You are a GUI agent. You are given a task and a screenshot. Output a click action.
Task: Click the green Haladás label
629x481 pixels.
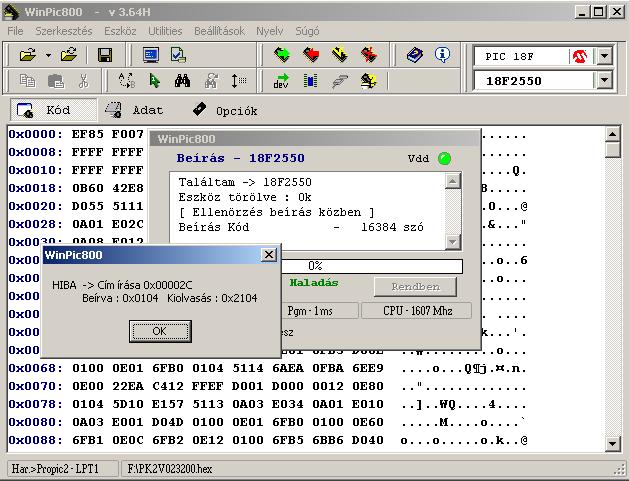(x=314, y=282)
